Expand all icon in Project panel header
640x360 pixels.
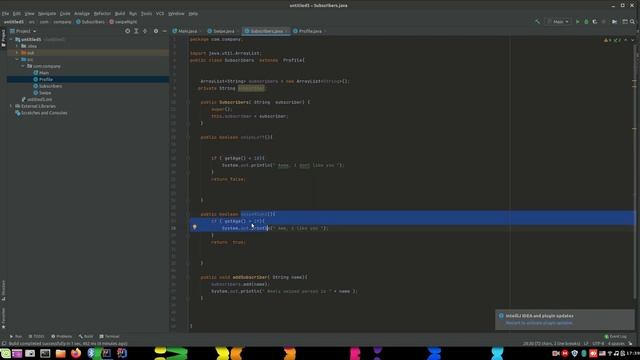[136, 31]
